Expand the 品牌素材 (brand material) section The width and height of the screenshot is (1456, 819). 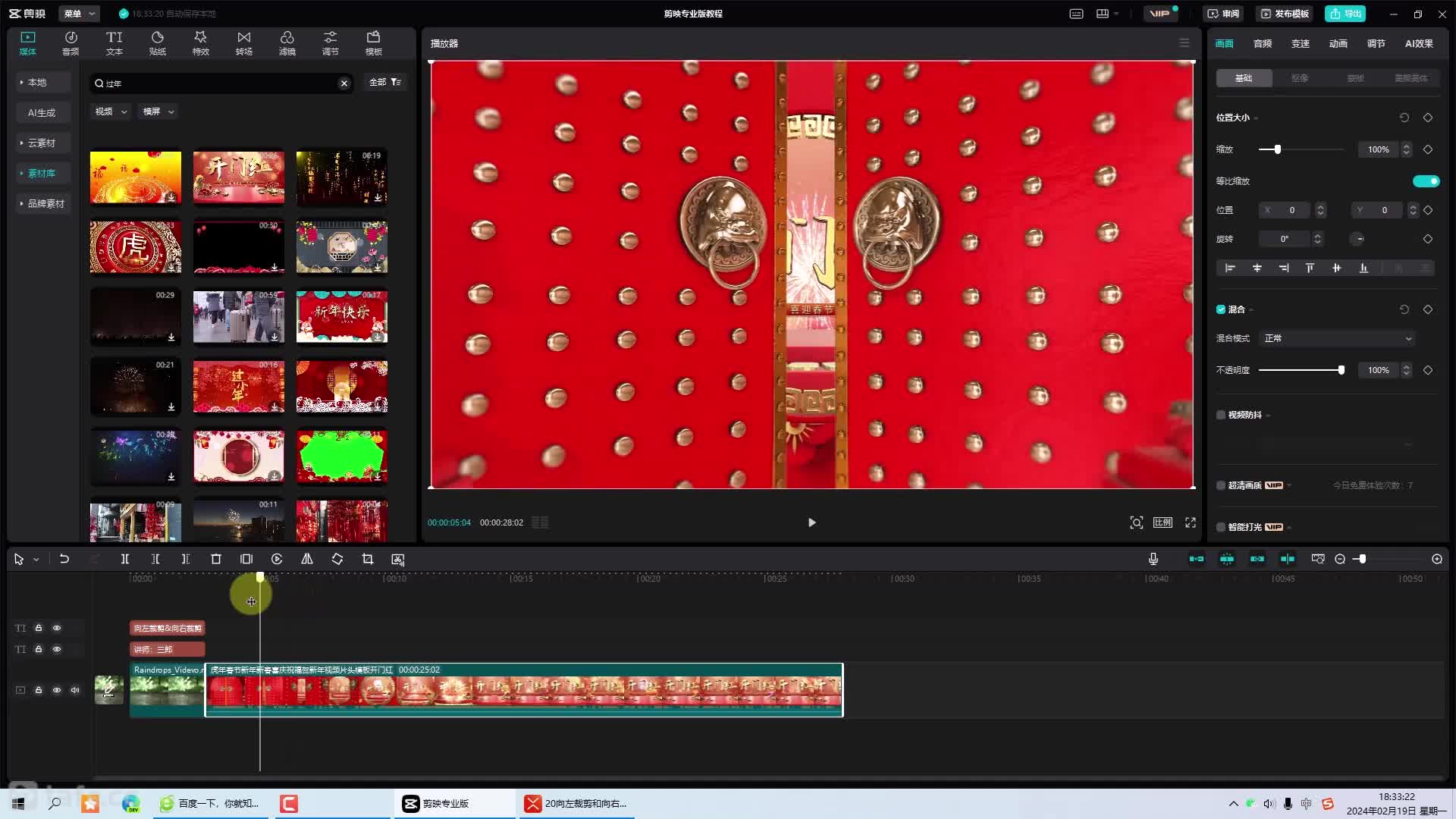point(43,203)
